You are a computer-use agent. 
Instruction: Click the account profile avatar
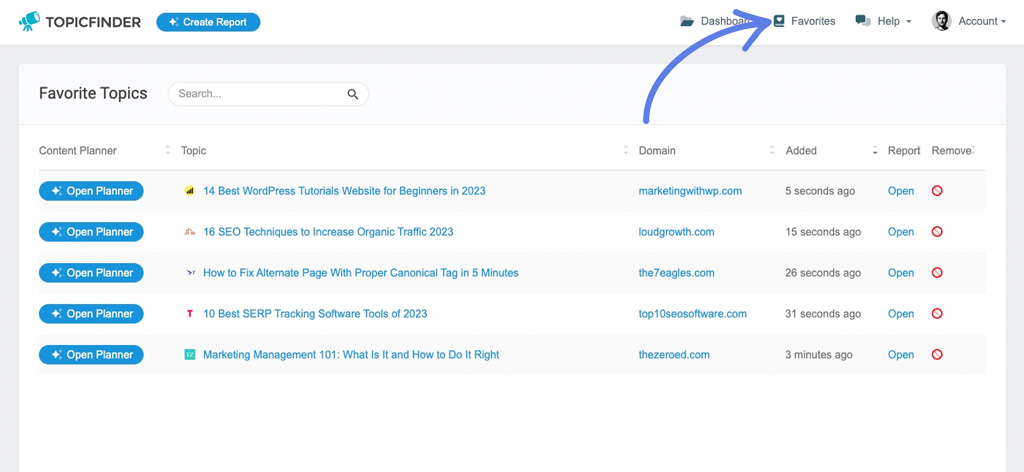941,21
